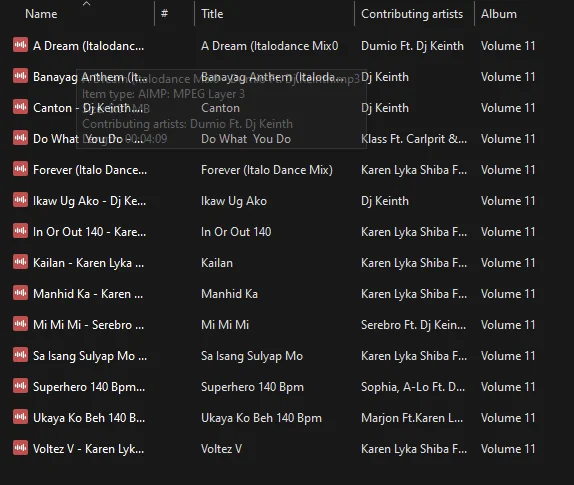This screenshot has height=485, width=574.
Task: Select the file icon next to Canton
Action: [x=20, y=107]
